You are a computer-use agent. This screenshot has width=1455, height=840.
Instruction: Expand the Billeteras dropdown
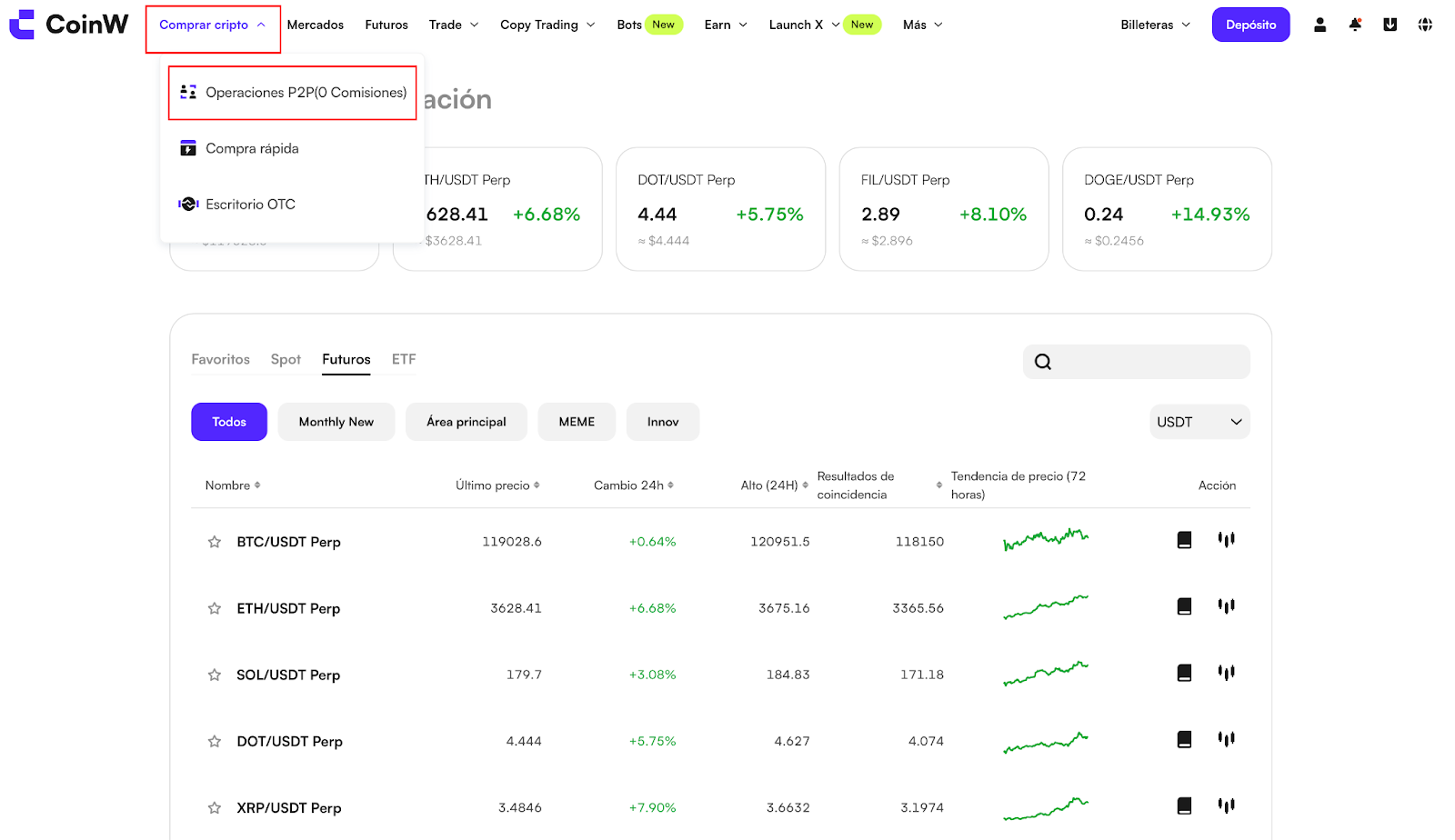pyautogui.click(x=1156, y=25)
